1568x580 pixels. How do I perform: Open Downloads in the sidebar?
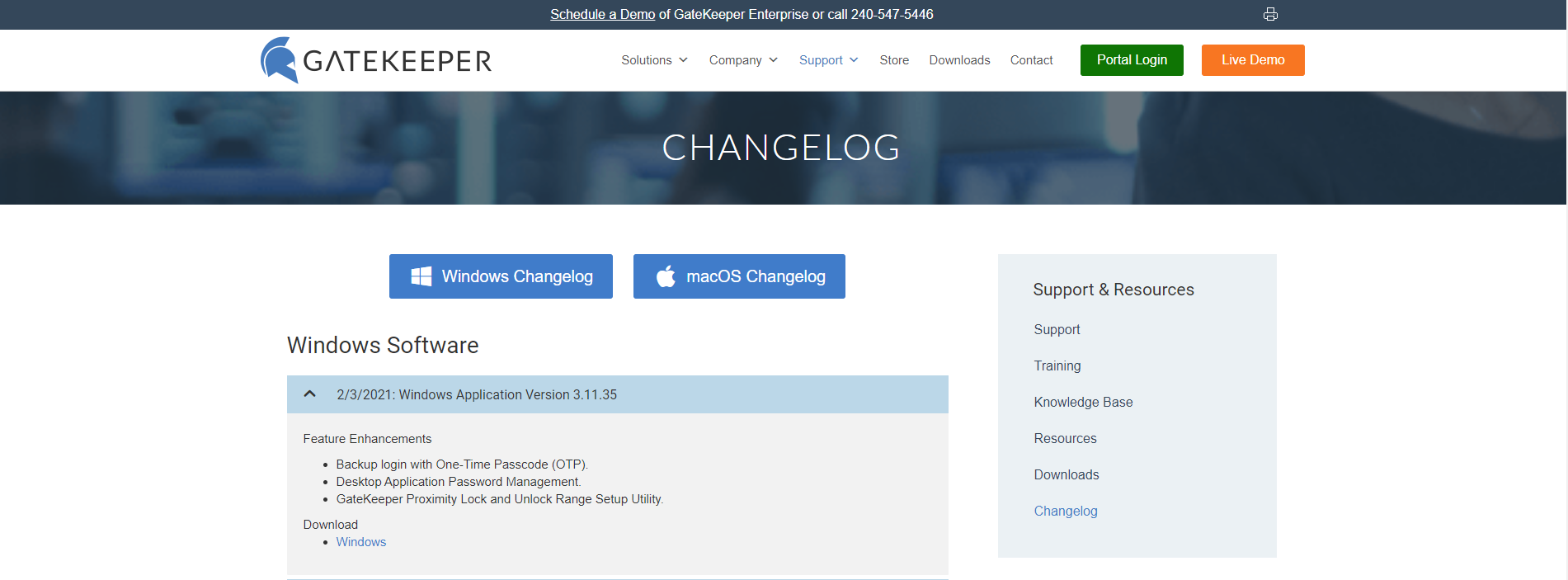pyautogui.click(x=1067, y=474)
